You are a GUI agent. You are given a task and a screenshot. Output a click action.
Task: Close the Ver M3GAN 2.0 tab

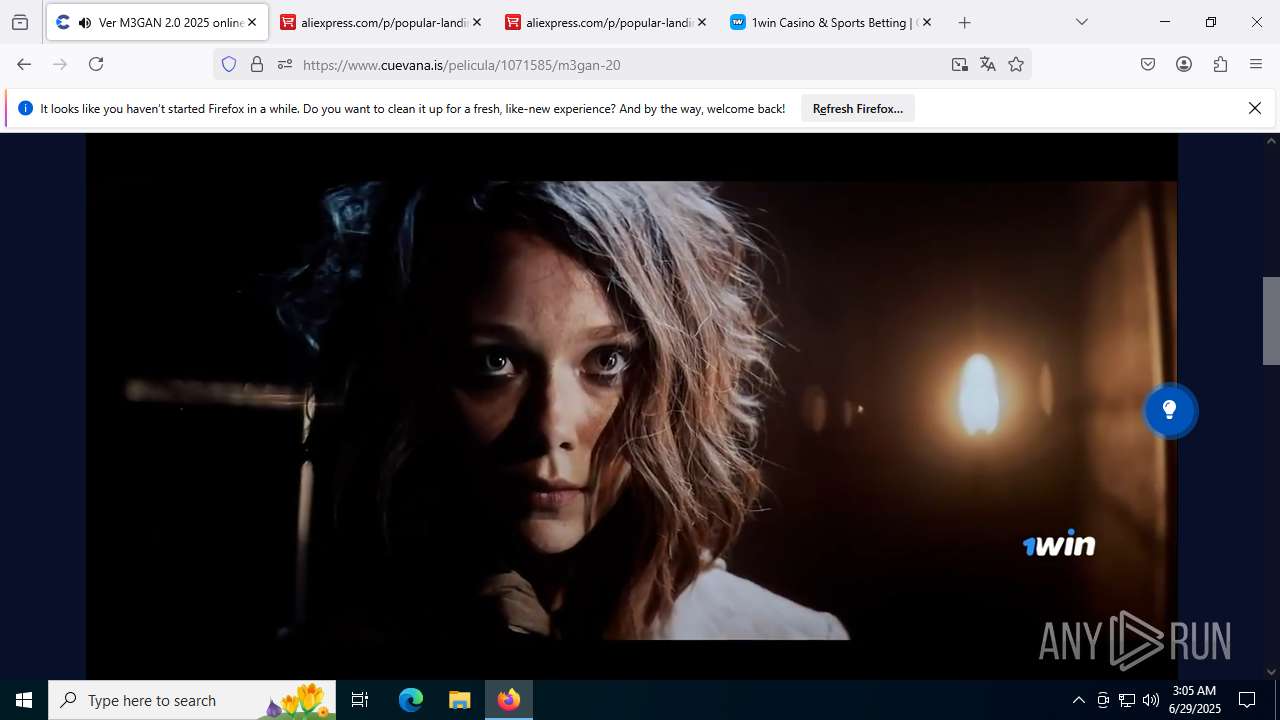click(x=252, y=22)
